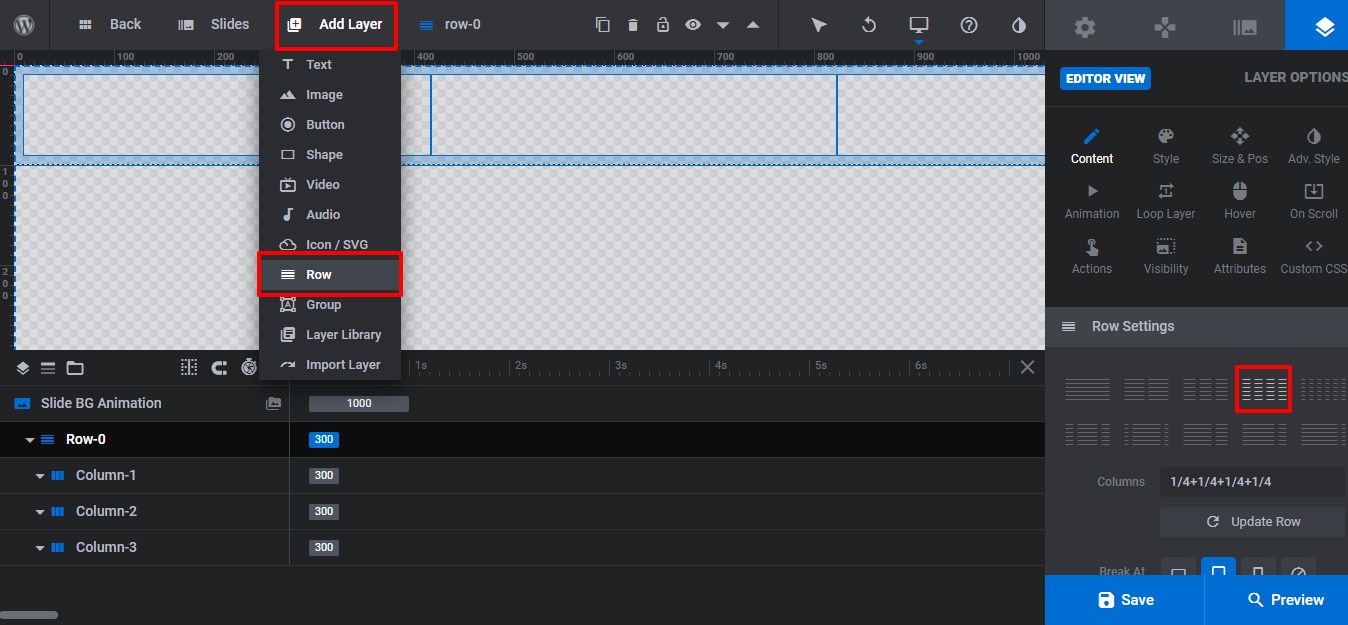Click the undo history icon
1348x625 pixels.
(869, 25)
